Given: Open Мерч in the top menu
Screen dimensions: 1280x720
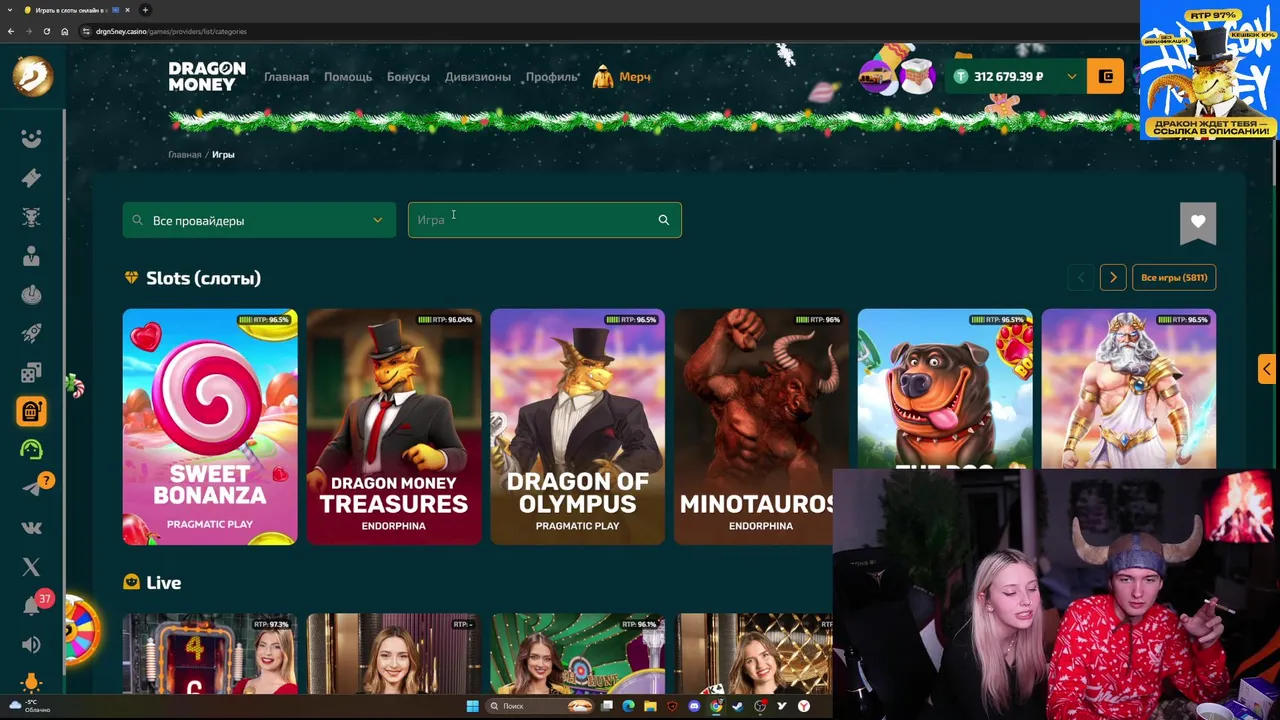Looking at the screenshot, I should [x=622, y=77].
